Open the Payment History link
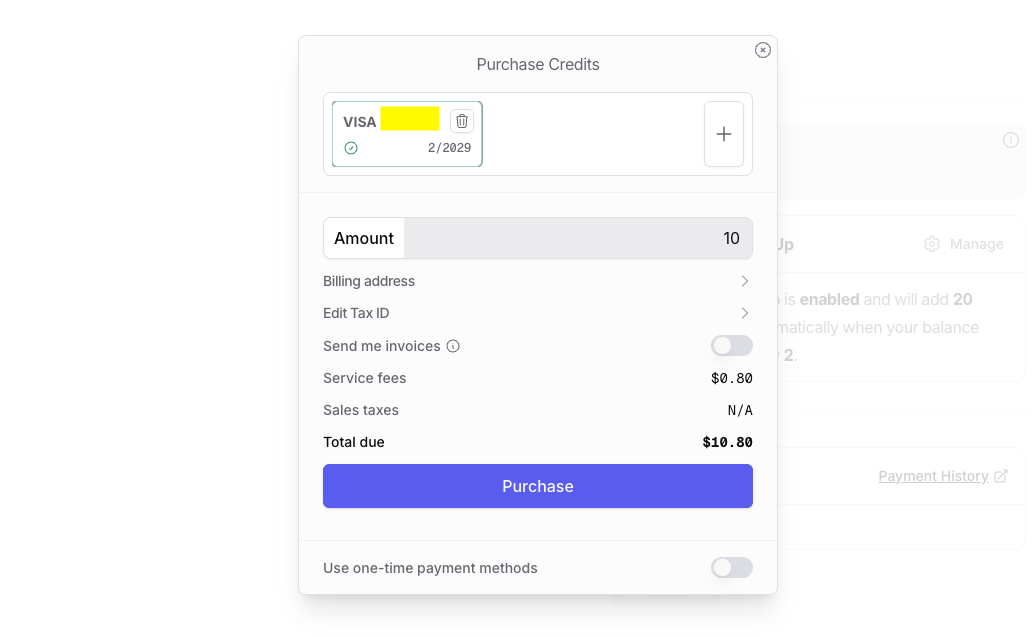 [x=933, y=476]
